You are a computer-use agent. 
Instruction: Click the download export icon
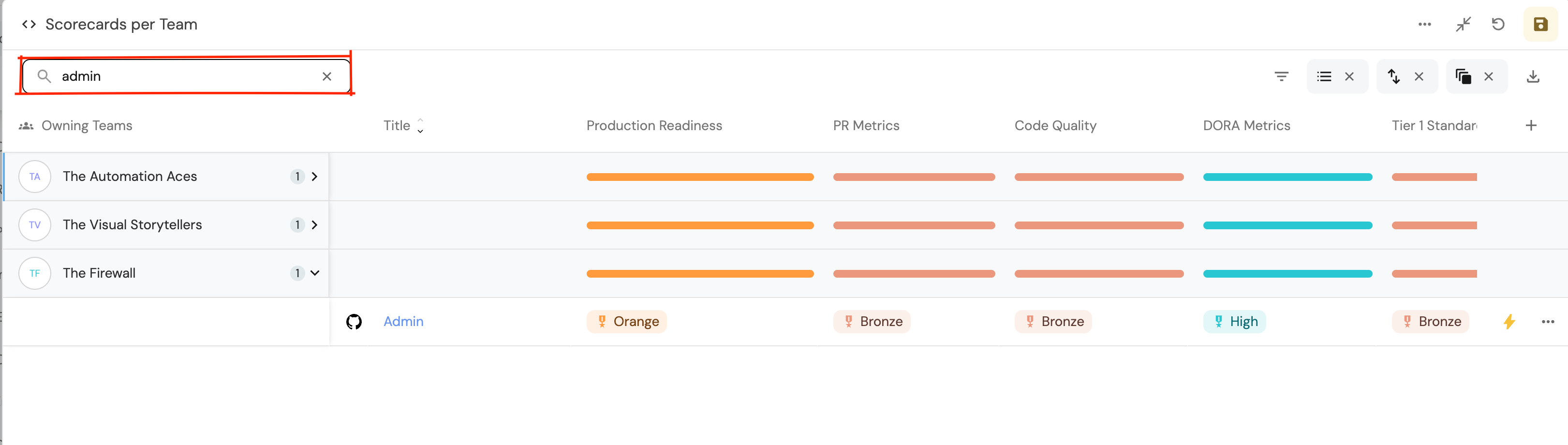point(1533,77)
